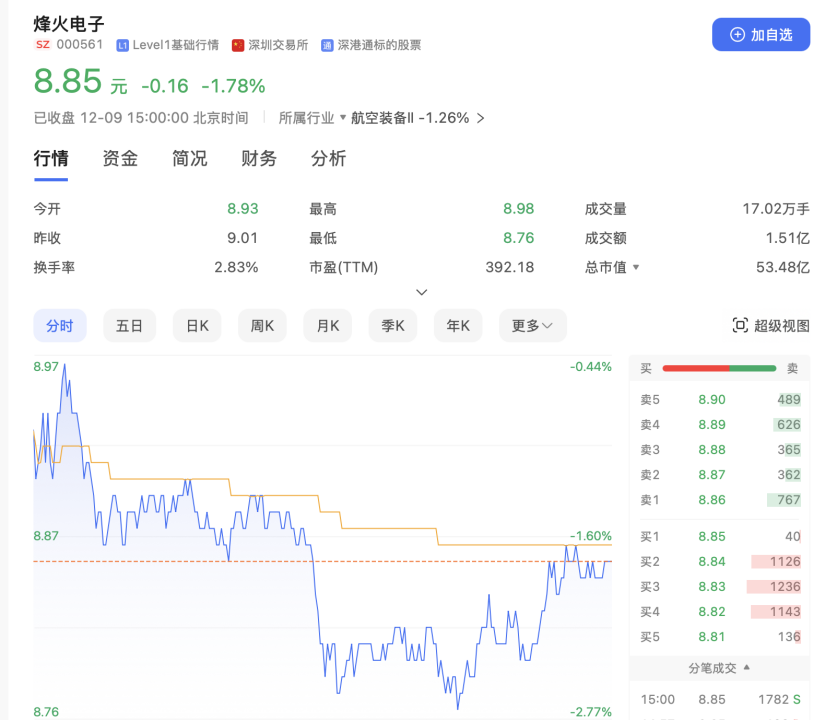Open the 所属行业 dropdown arrow
825x720 pixels.
click(343, 117)
